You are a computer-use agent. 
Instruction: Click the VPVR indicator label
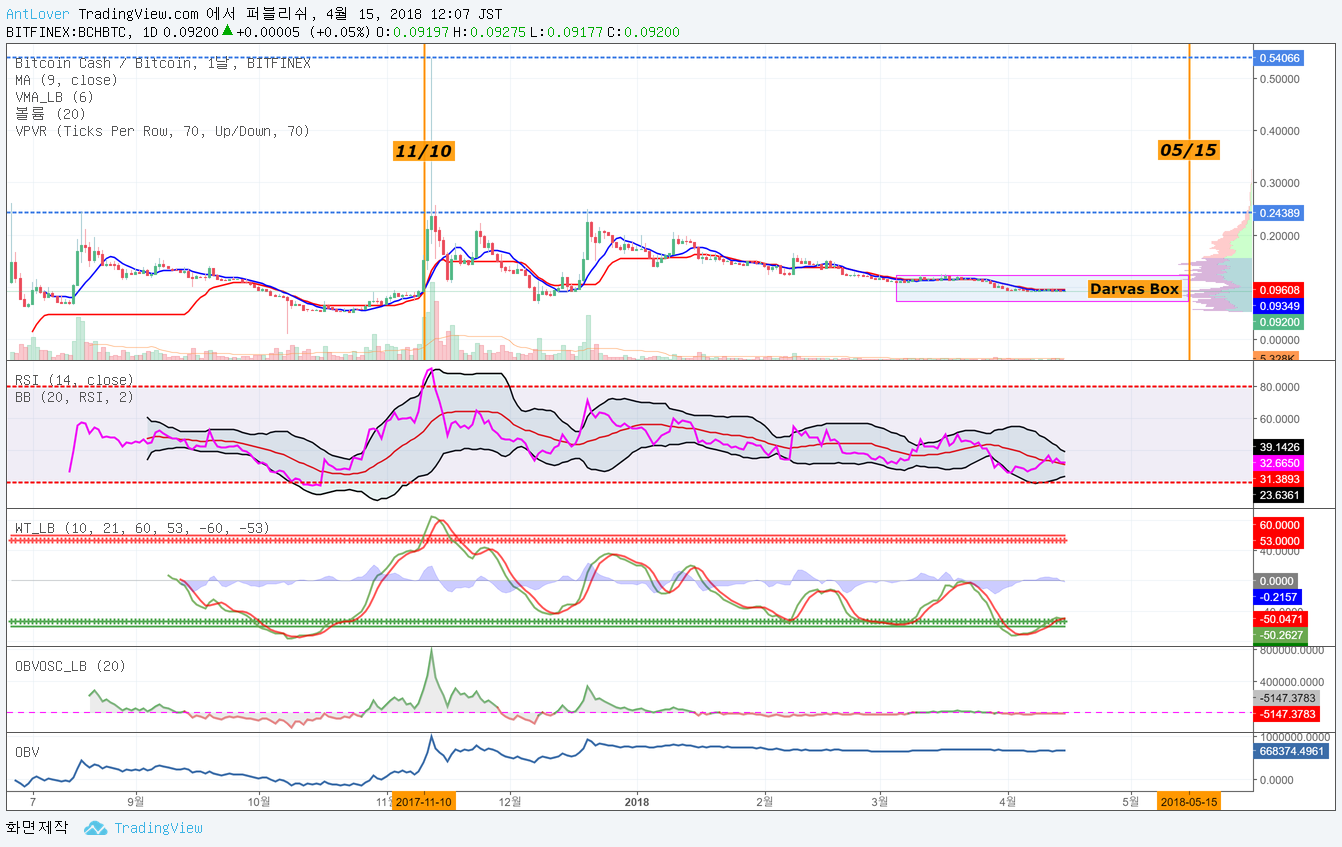(x=162, y=131)
